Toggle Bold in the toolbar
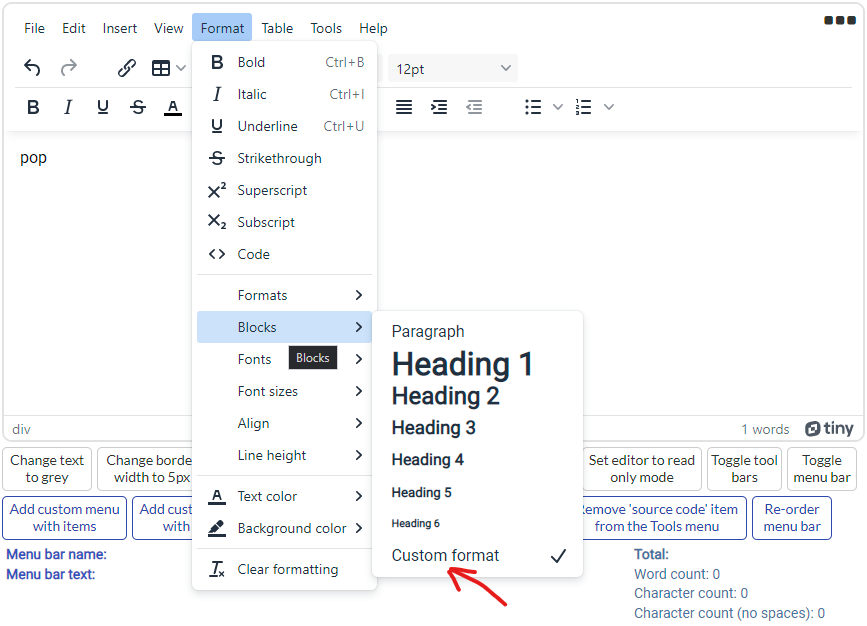 [x=33, y=107]
